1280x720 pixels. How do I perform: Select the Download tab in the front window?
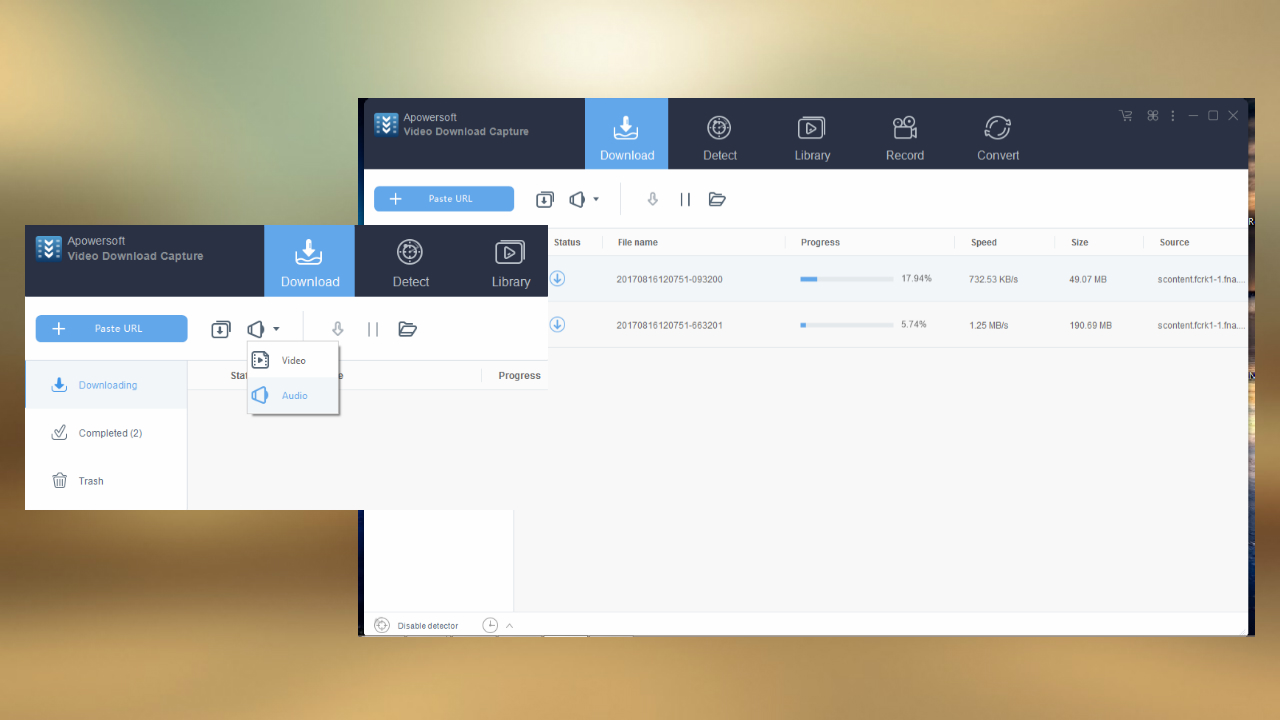coord(310,261)
